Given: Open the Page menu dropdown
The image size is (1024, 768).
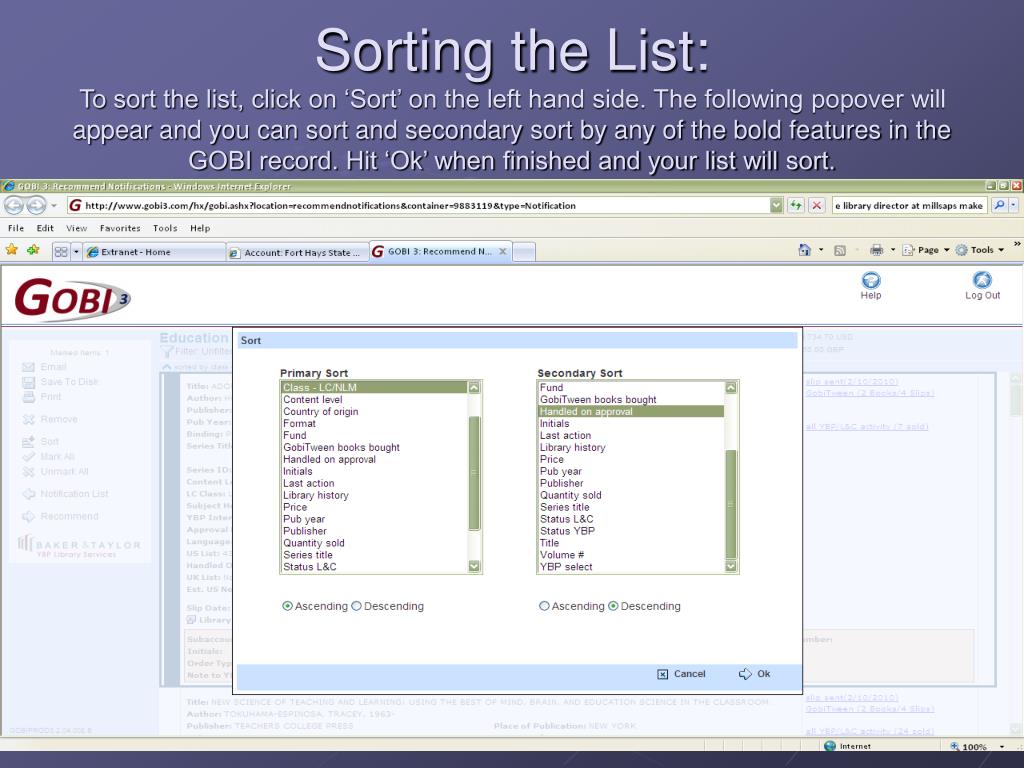Looking at the screenshot, I should 946,250.
